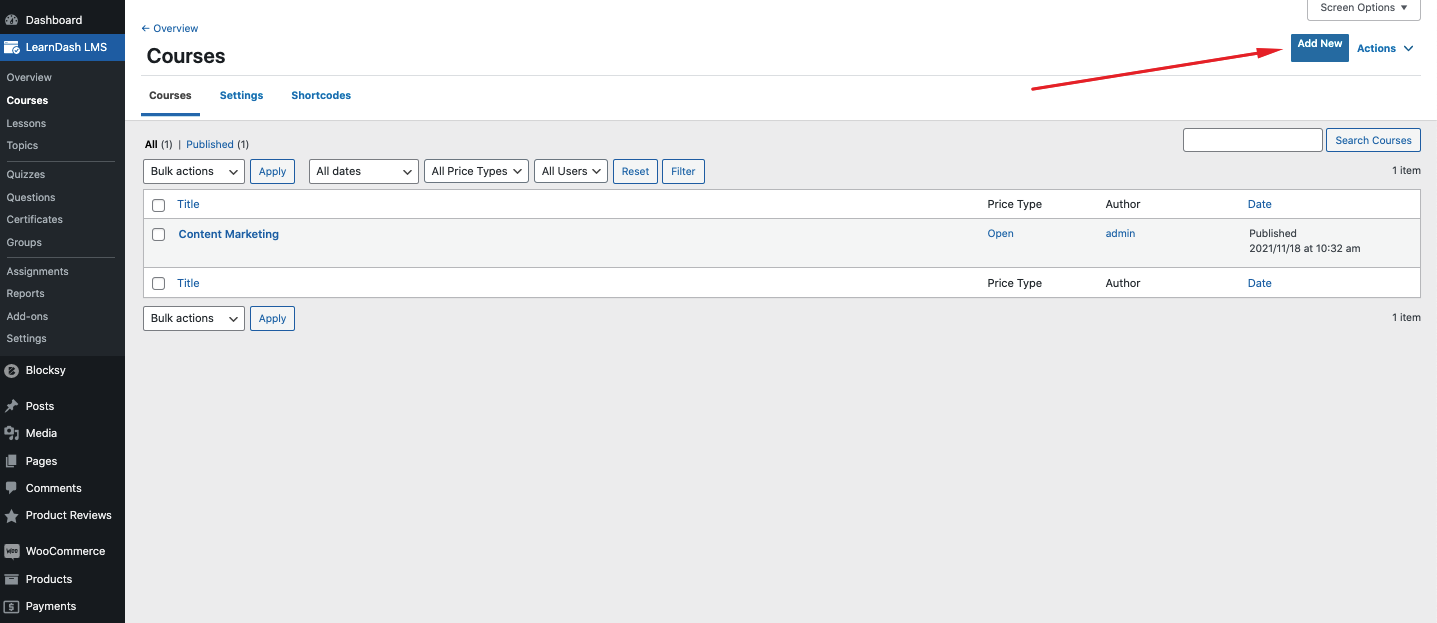Click the LearnDash LMS menu icon
This screenshot has width=1437, height=623.
11,47
